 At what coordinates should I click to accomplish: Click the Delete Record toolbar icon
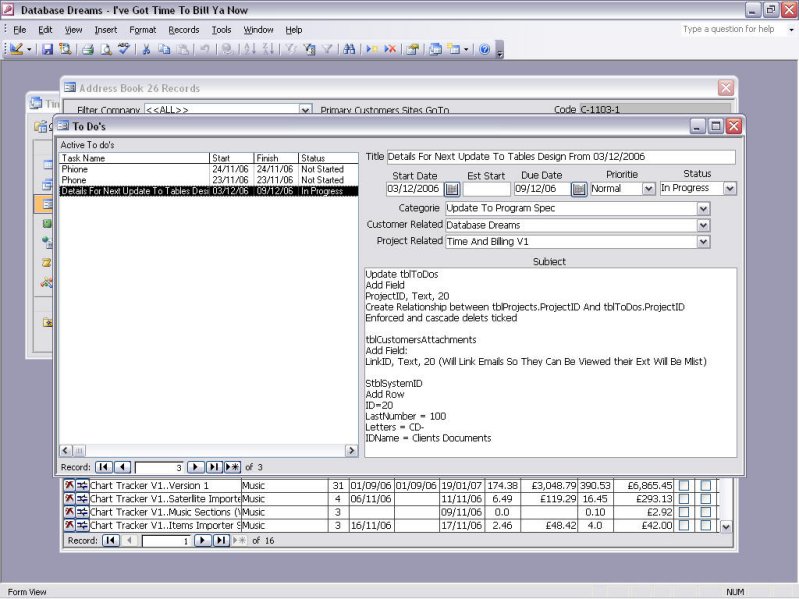(x=390, y=49)
